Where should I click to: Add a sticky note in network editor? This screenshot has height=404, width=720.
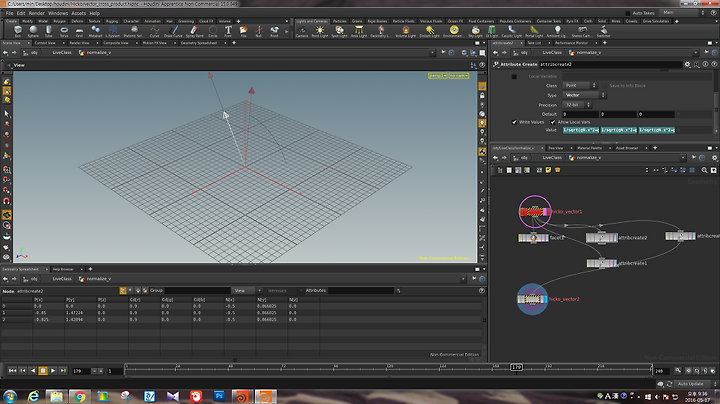point(548,170)
